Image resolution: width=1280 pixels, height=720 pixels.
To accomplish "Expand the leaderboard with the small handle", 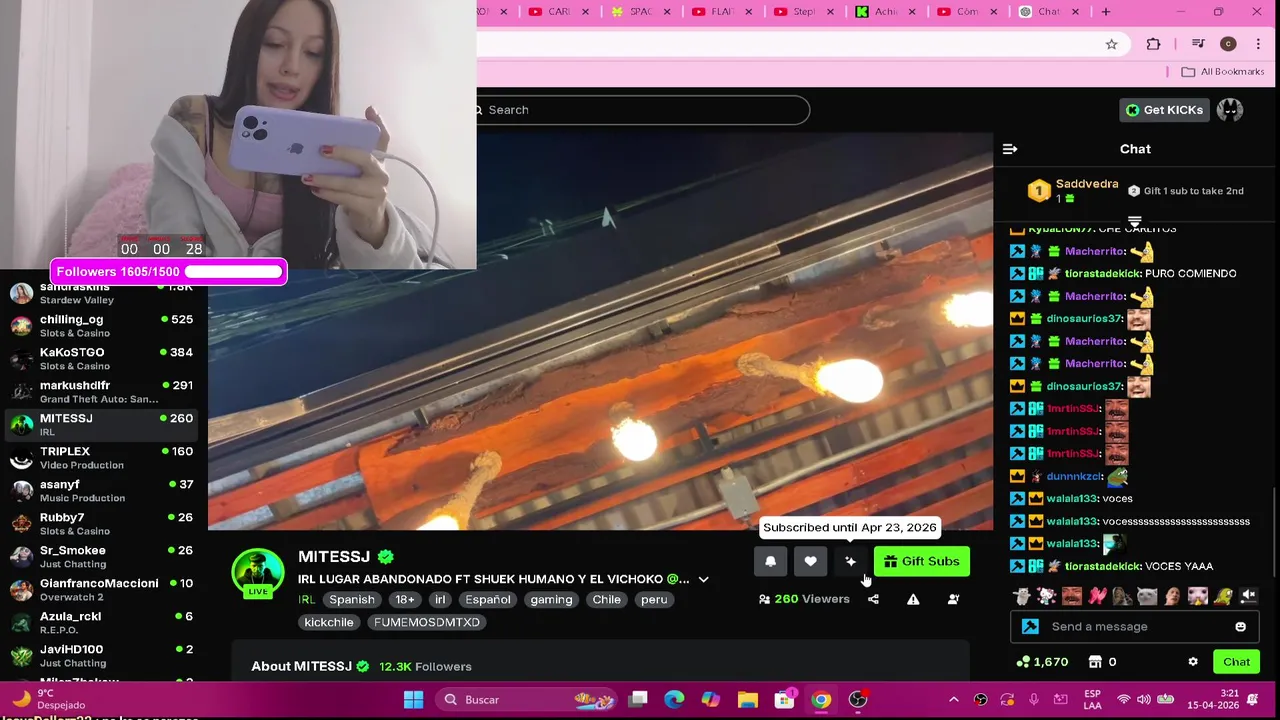I will pos(1135,221).
